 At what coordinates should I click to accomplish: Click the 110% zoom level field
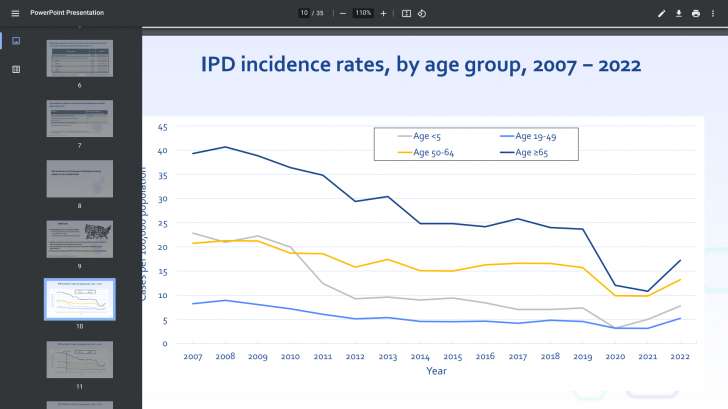[x=363, y=13]
